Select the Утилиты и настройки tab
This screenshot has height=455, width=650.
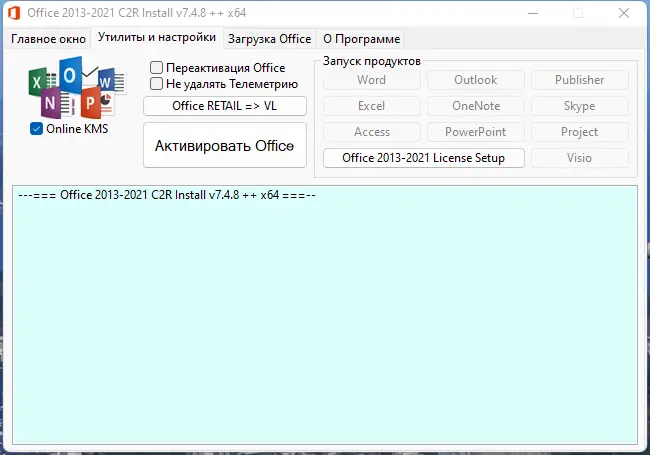click(157, 38)
